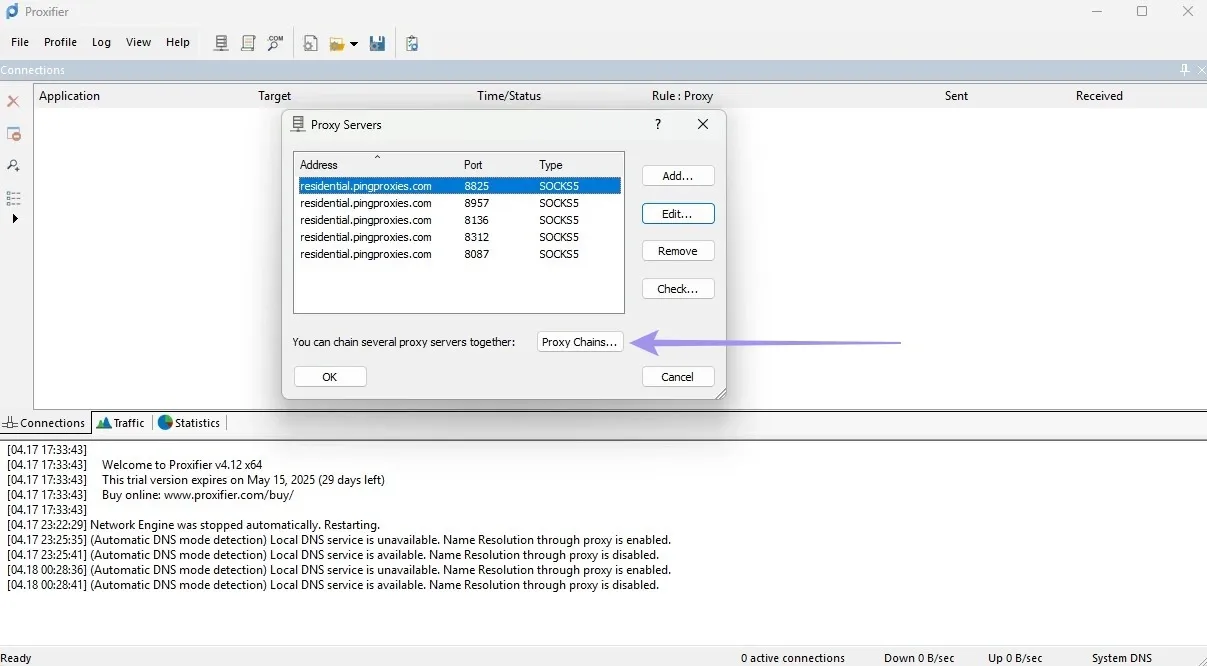Expand the open profile dropdown arrow
Image resolution: width=1207 pixels, height=666 pixels.
[x=354, y=44]
